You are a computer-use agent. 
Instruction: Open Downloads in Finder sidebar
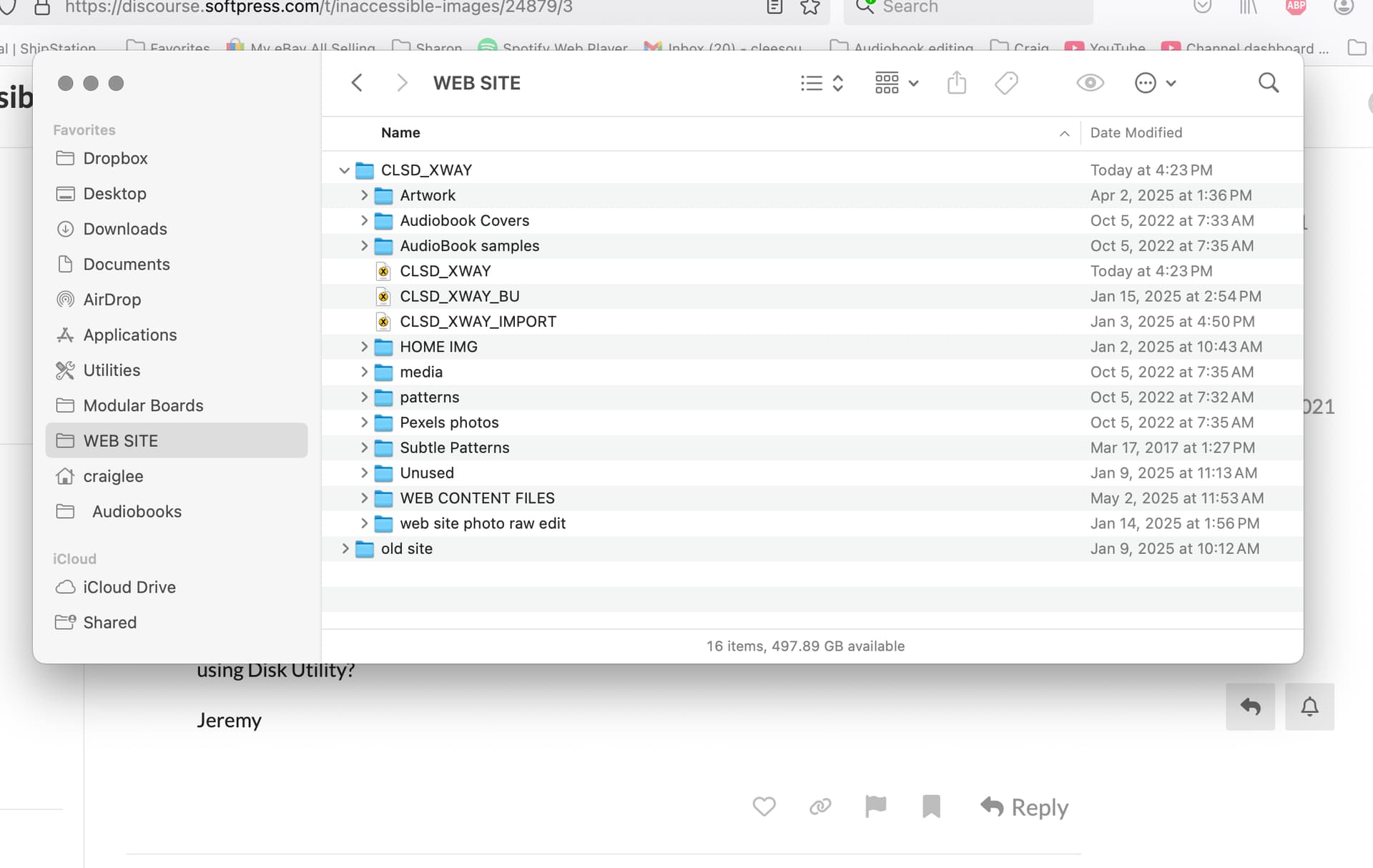tap(176, 229)
